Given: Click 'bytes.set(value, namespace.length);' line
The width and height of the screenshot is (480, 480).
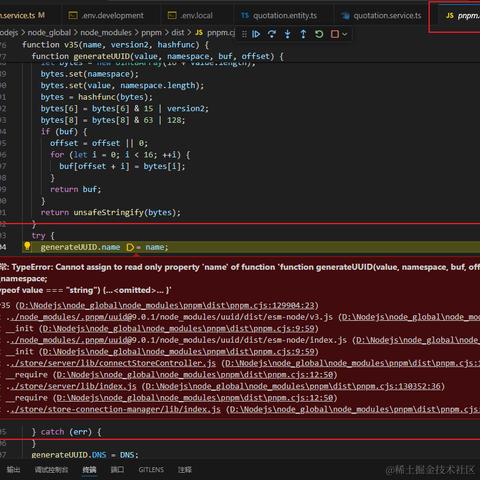Looking at the screenshot, I should pyautogui.click(x=122, y=86).
